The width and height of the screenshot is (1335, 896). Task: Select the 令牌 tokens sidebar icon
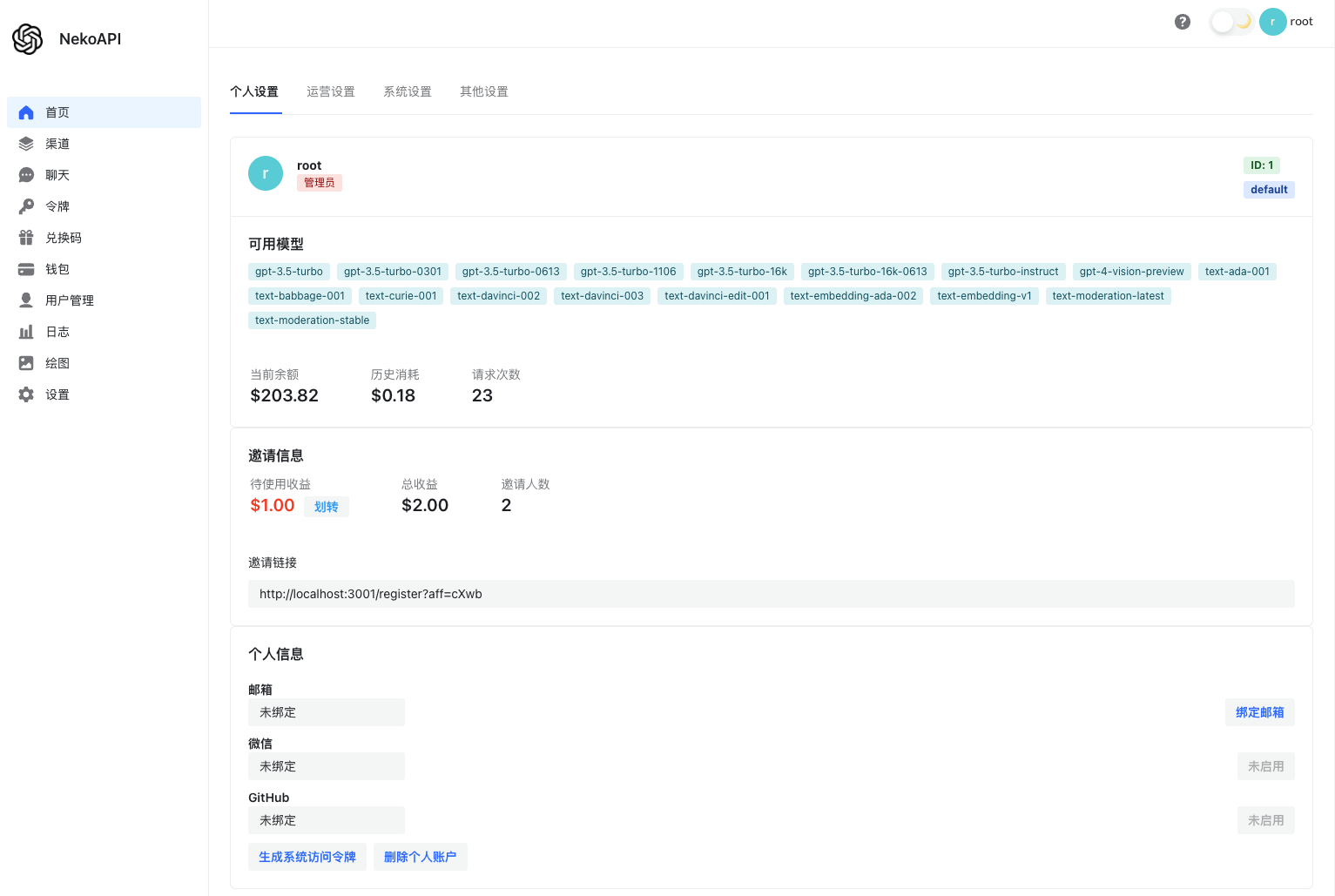[x=26, y=205]
